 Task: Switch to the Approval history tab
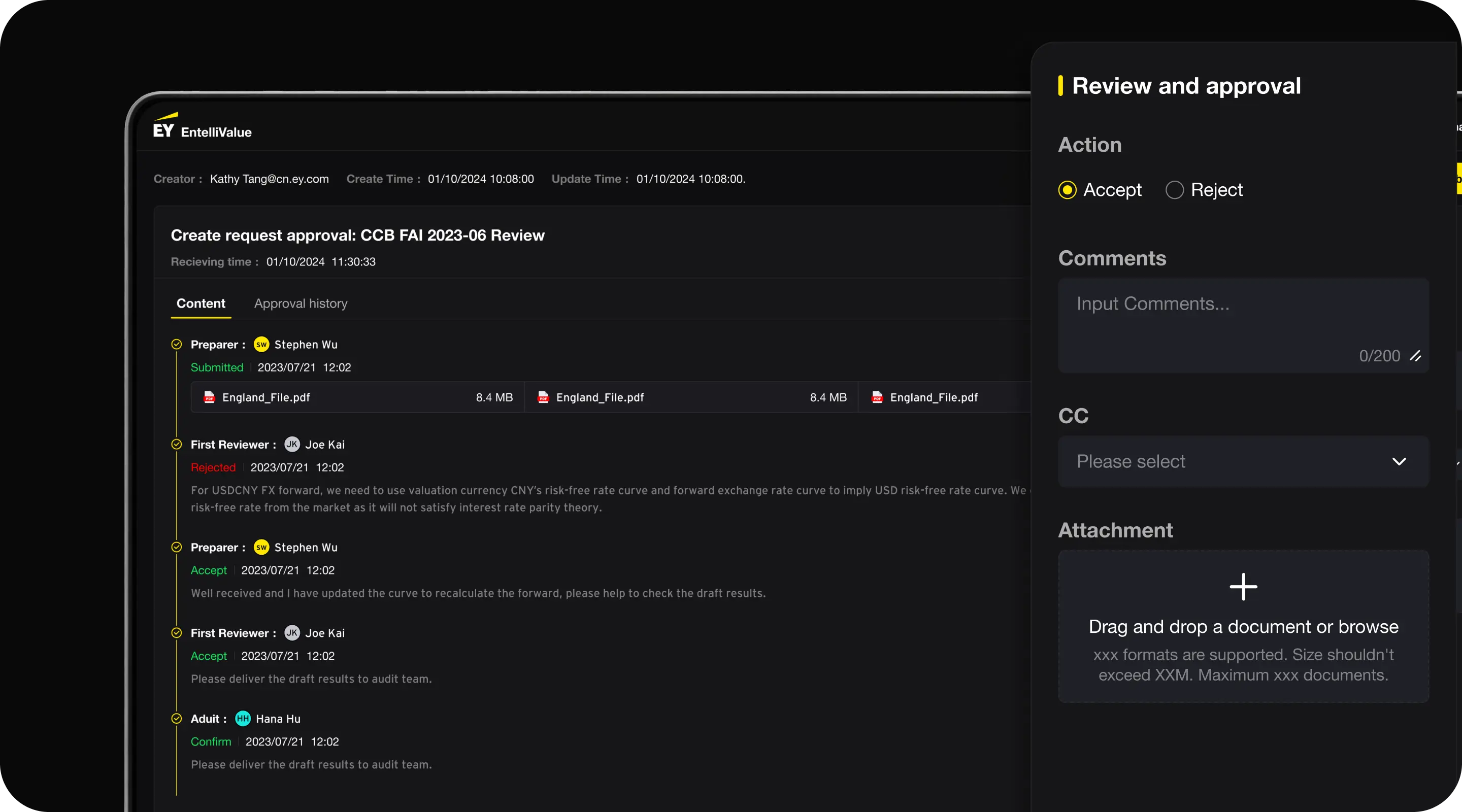click(301, 303)
